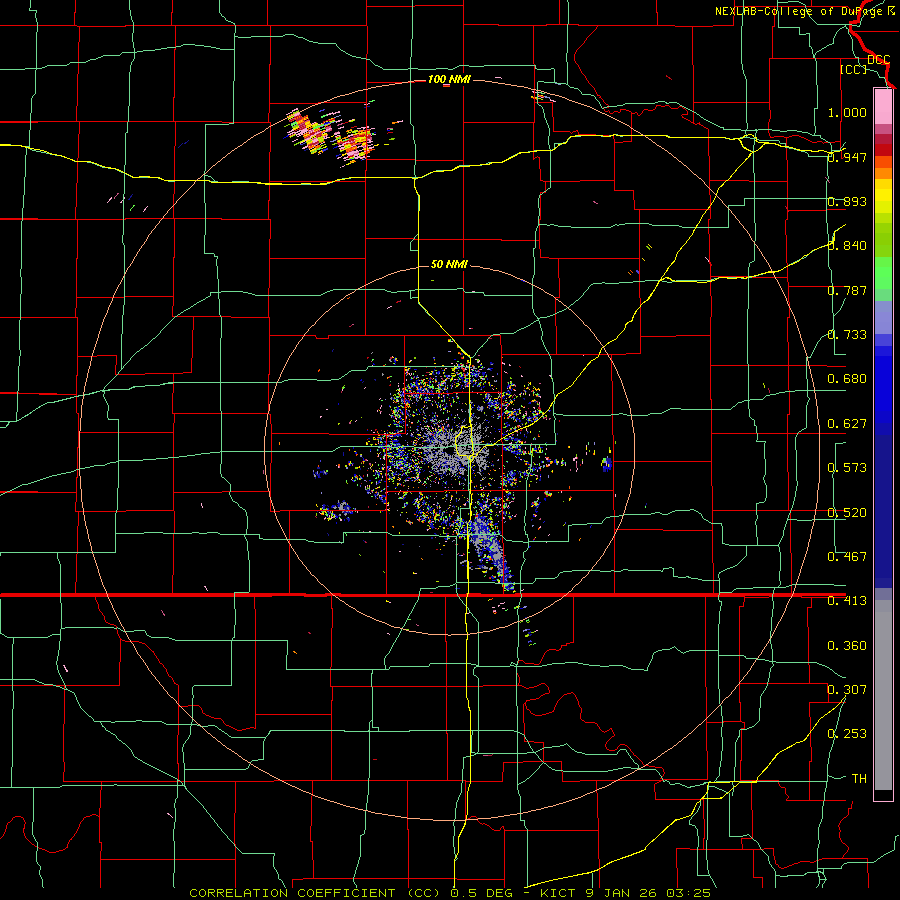This screenshot has width=900, height=900.
Task: Click the gray segment of the color bar
Action: tap(883, 695)
